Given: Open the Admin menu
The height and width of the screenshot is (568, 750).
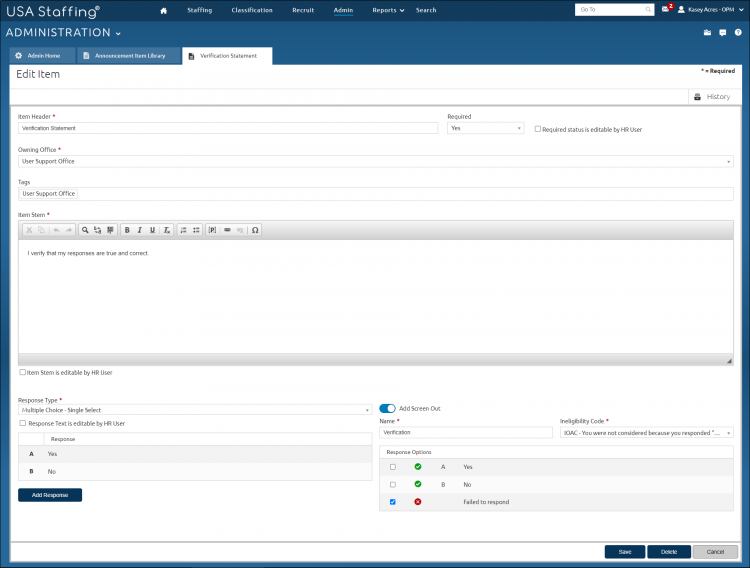Looking at the screenshot, I should pyautogui.click(x=343, y=10).
